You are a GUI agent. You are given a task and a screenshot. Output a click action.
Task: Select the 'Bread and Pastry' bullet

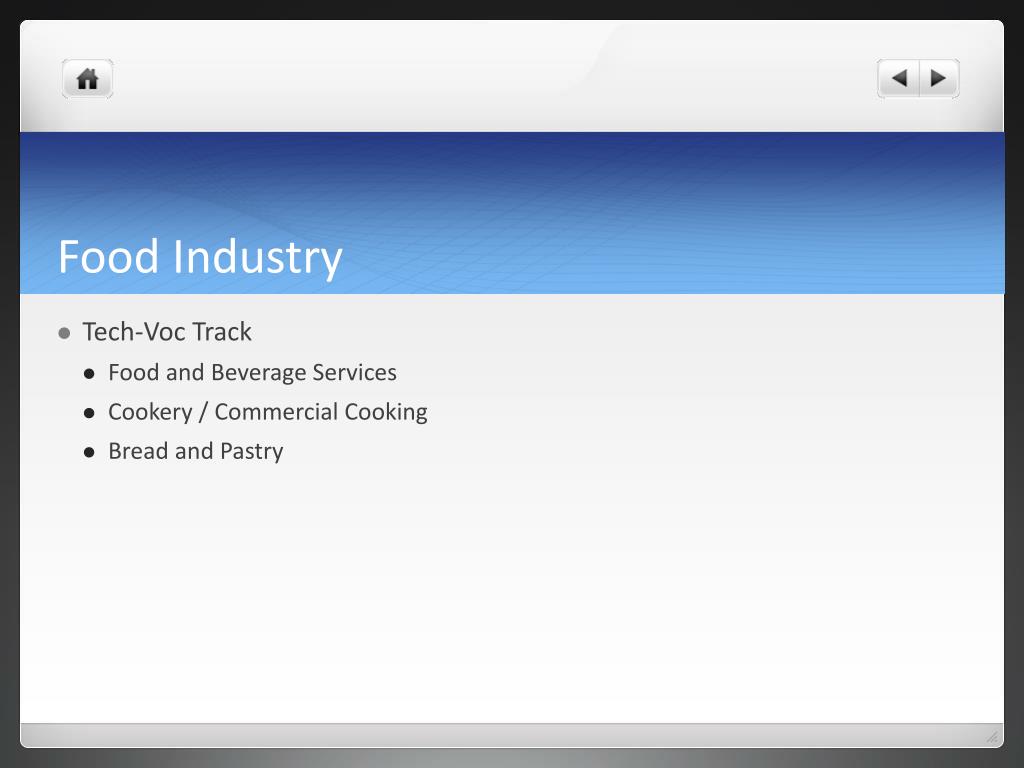pyautogui.click(x=196, y=451)
